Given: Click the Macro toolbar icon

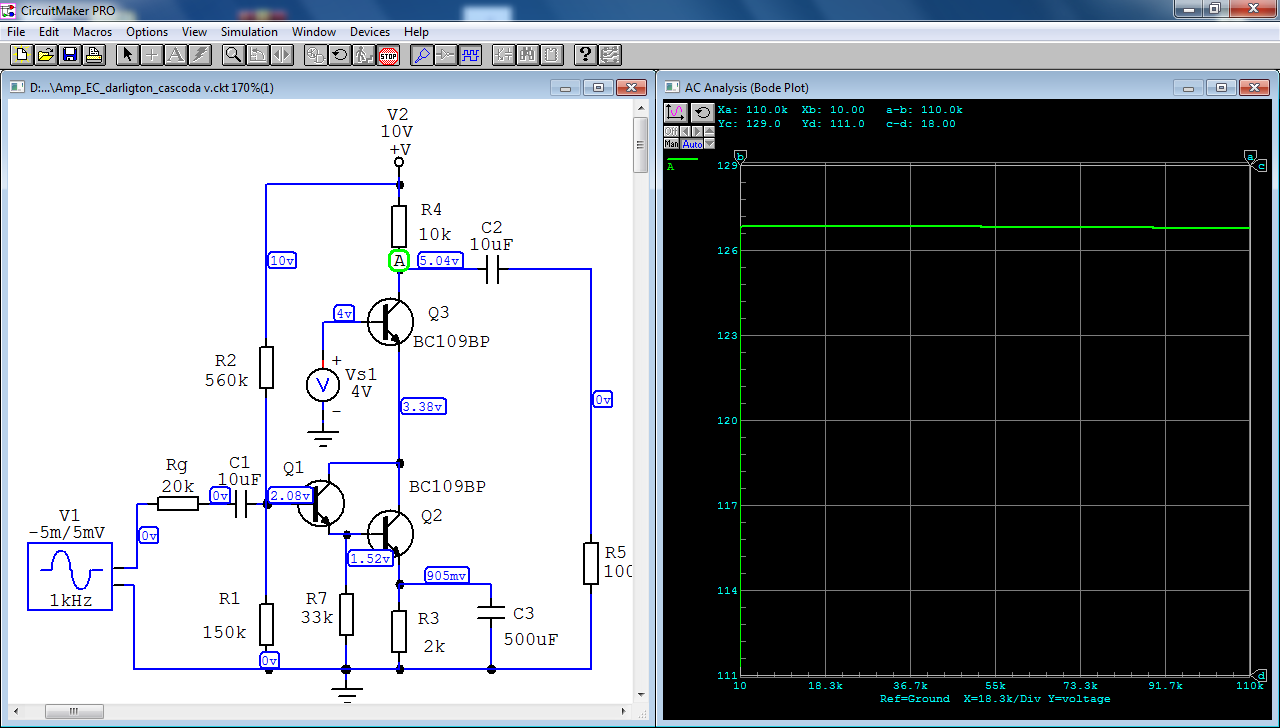Looking at the screenshot, I should tap(551, 55).
